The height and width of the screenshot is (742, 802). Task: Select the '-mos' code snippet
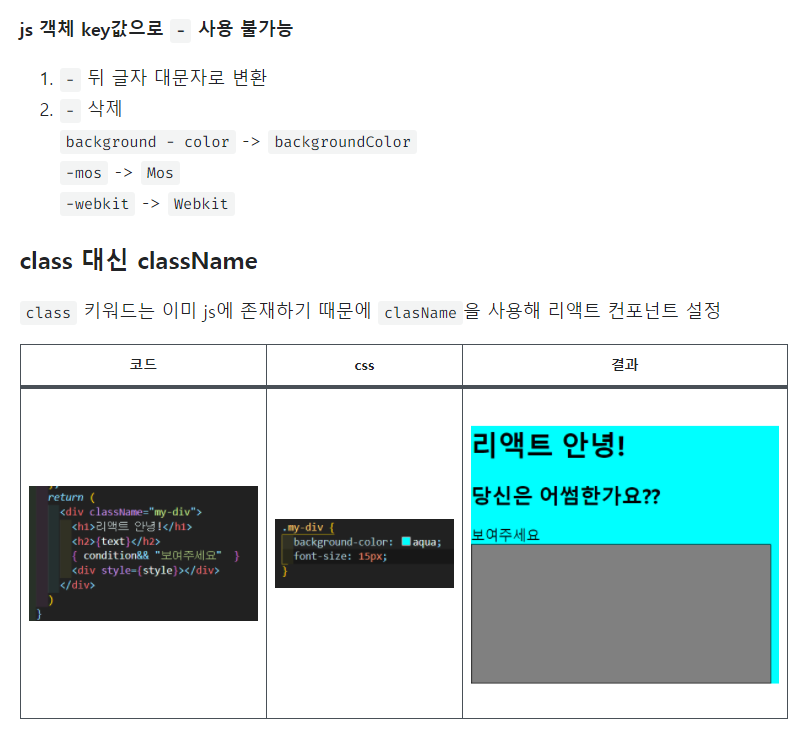point(84,173)
